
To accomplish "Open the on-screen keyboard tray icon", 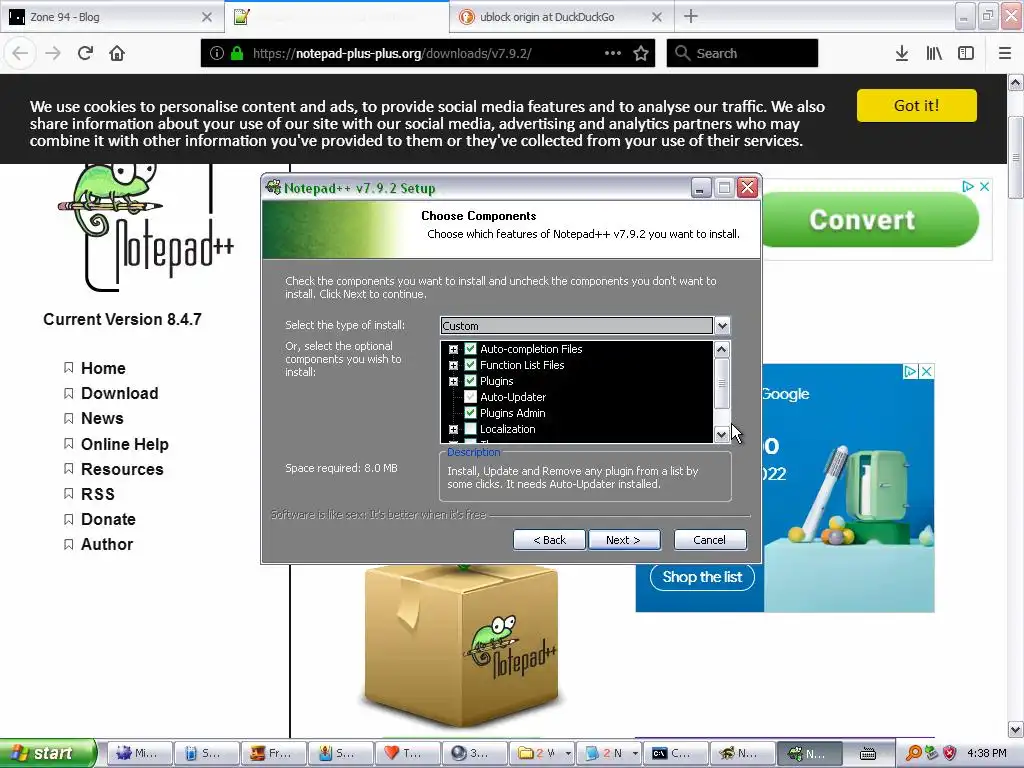I will pyautogui.click(x=867, y=754).
